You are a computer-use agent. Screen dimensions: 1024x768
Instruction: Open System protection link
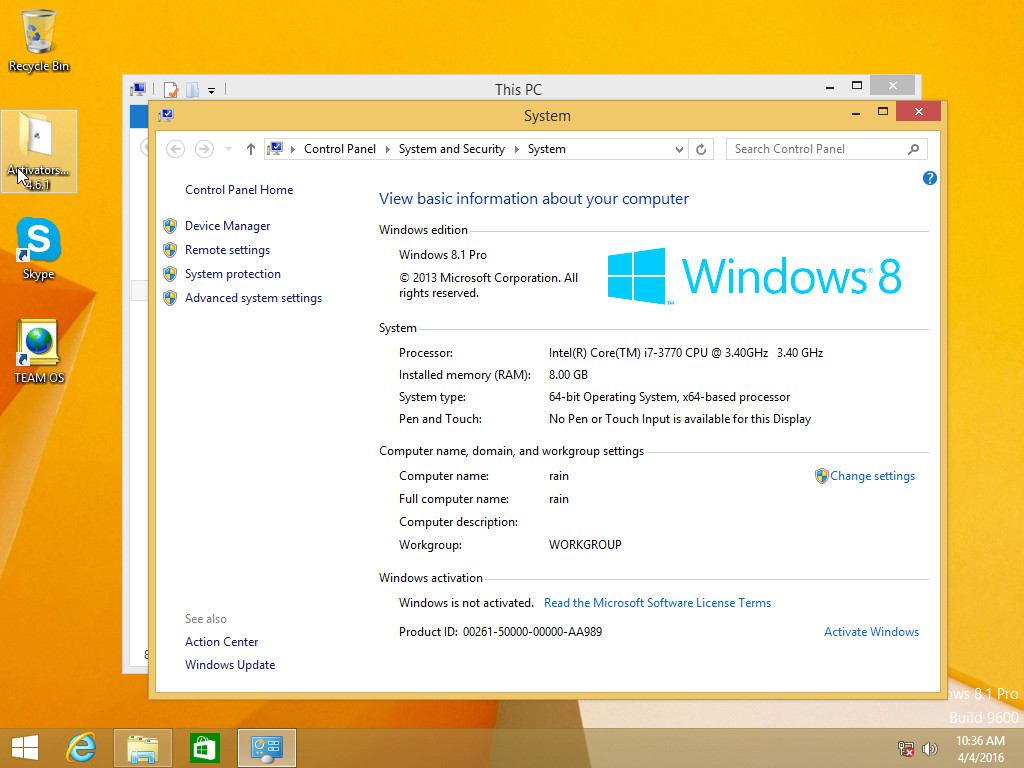point(232,274)
